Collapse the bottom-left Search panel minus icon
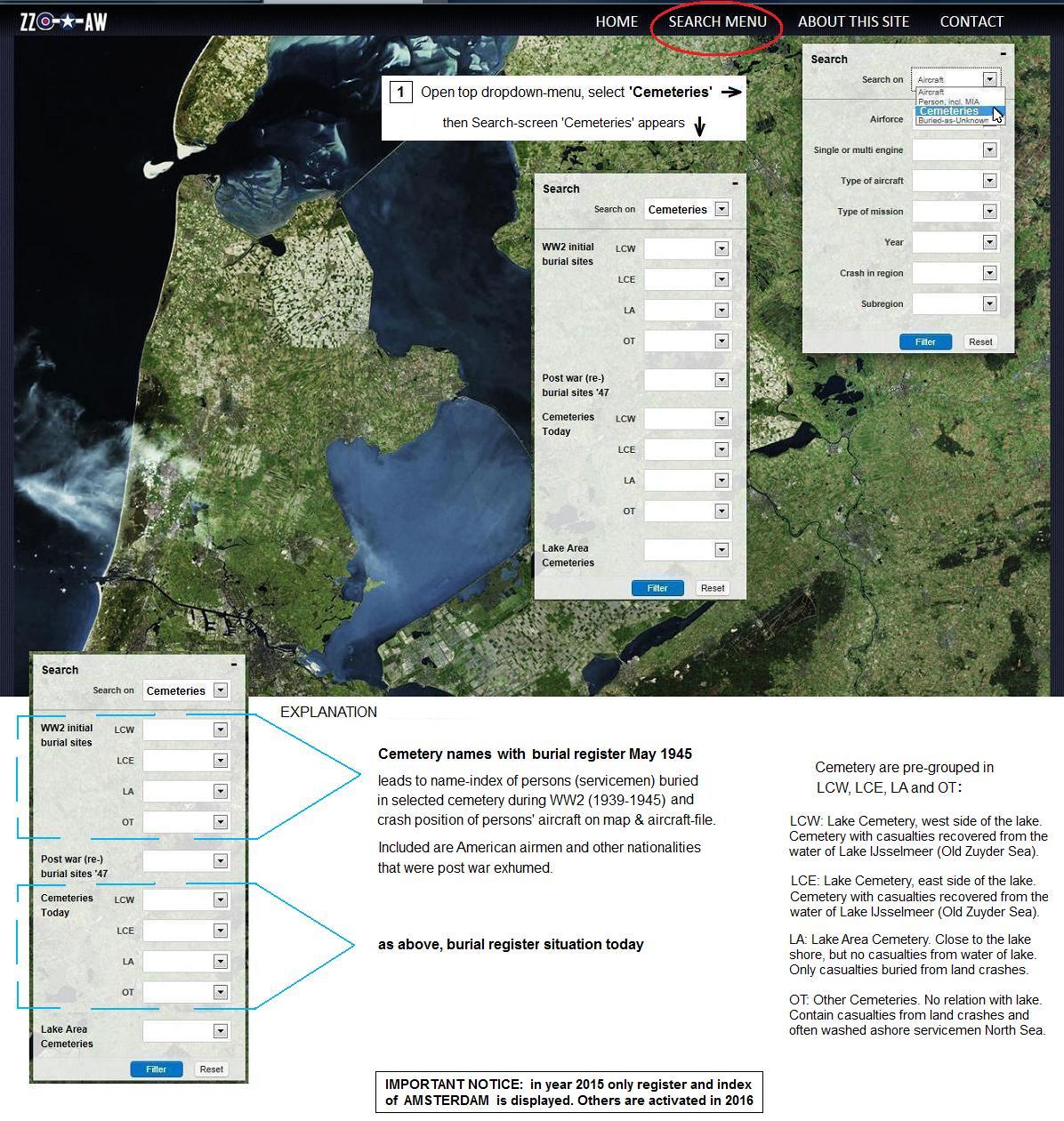The image size is (1064, 1121). click(x=234, y=664)
